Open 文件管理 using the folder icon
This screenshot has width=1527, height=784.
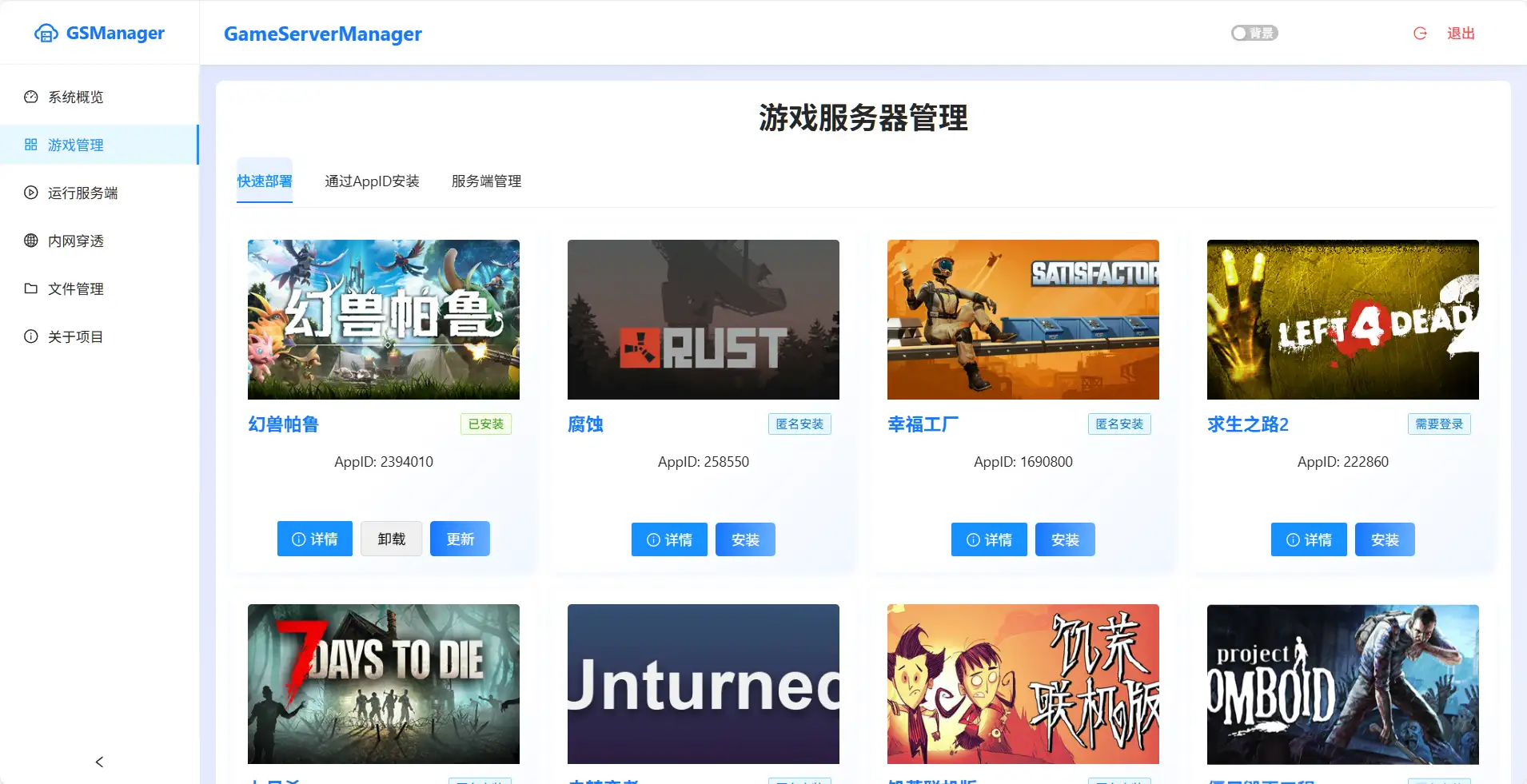[x=30, y=289]
